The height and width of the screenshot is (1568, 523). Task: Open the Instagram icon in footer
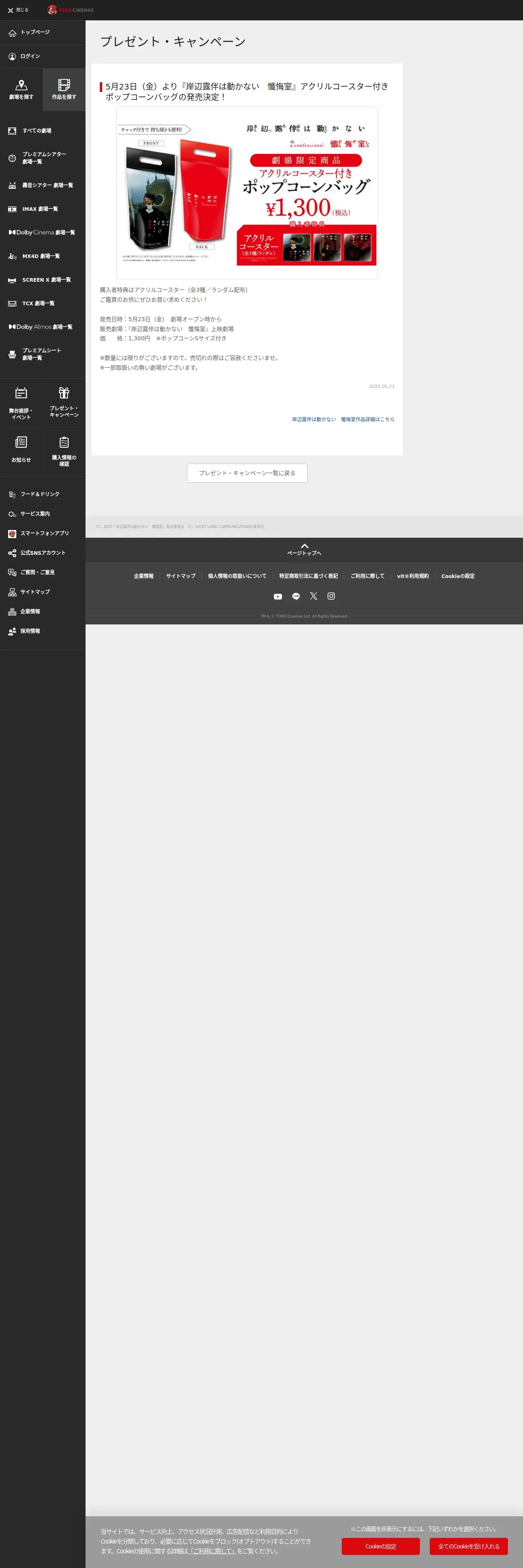point(331,596)
